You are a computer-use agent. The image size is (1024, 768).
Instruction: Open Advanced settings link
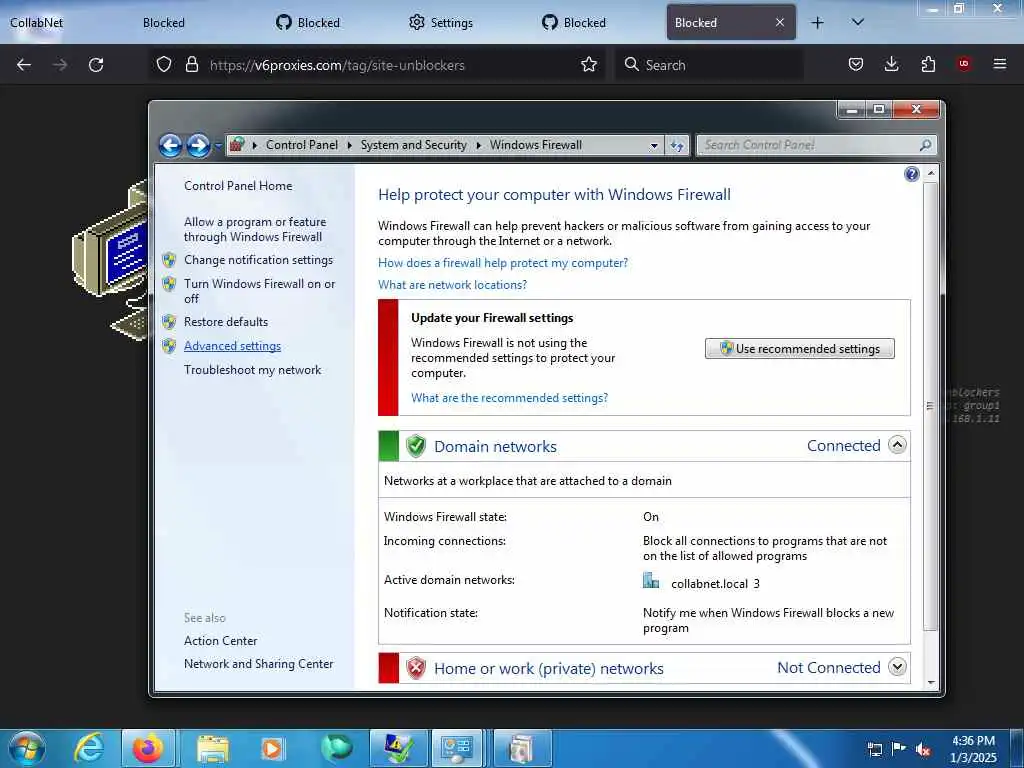click(x=232, y=346)
